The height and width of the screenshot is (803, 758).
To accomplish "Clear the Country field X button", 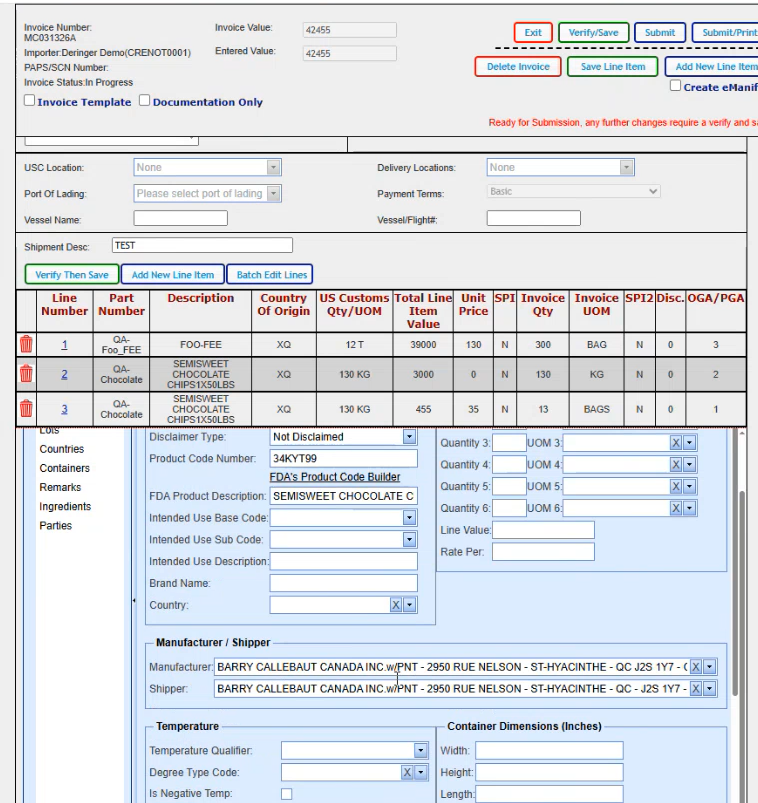I will coord(396,605).
